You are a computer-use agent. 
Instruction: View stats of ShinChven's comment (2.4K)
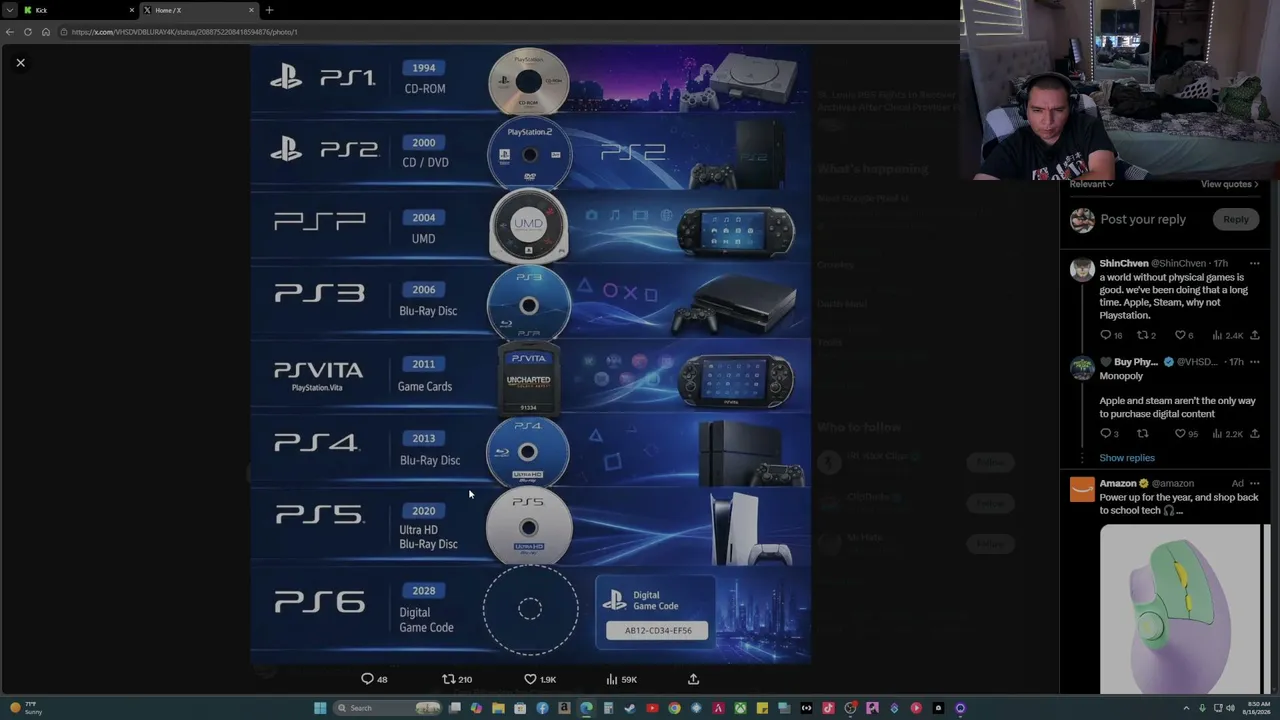[1227, 335]
